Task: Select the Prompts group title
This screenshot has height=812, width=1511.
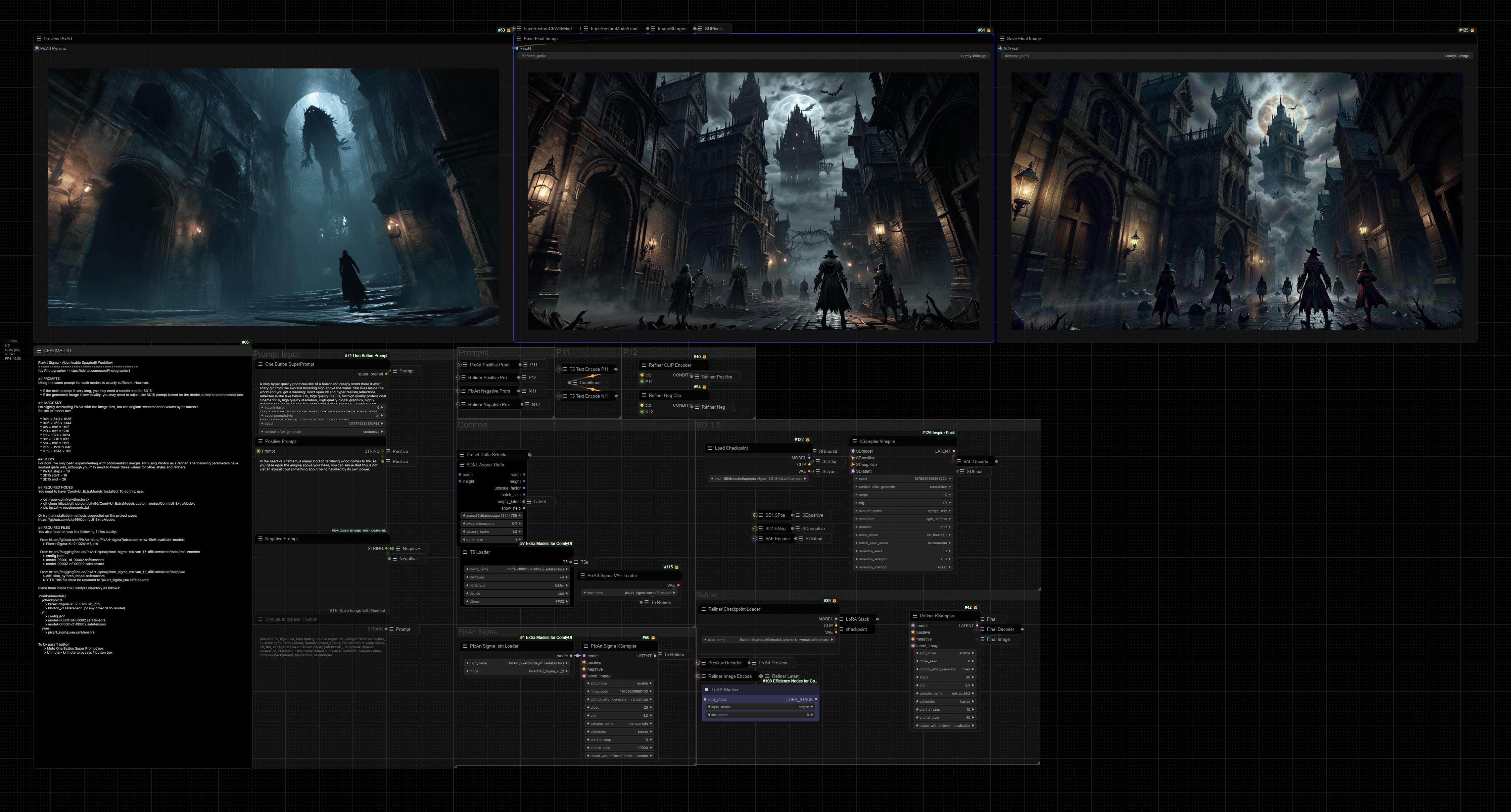Action: pos(473,353)
